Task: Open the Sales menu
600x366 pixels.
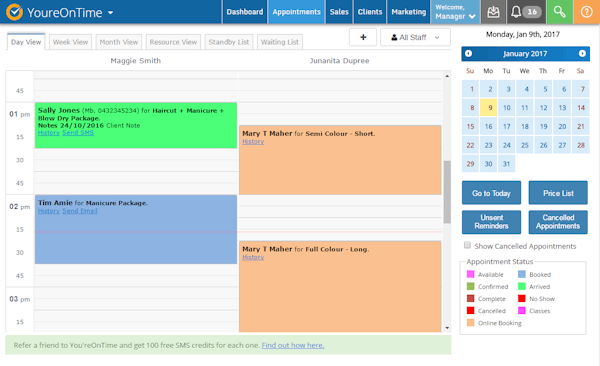Action: coord(339,12)
